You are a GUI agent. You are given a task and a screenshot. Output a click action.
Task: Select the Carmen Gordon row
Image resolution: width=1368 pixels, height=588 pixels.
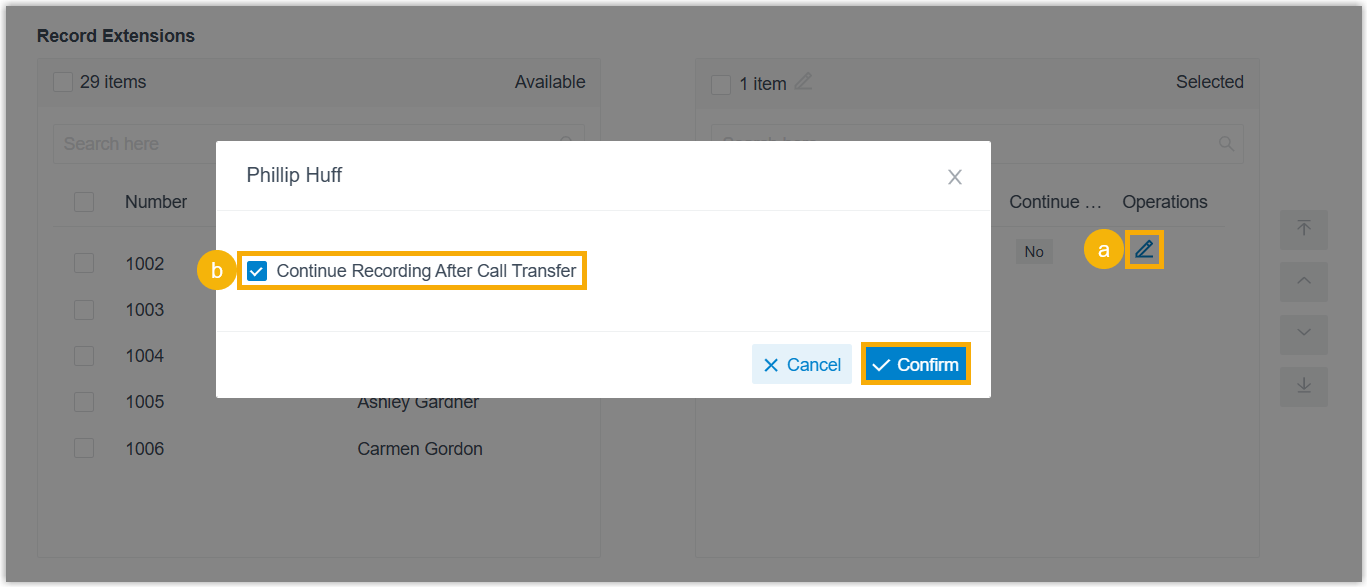[x=419, y=449]
